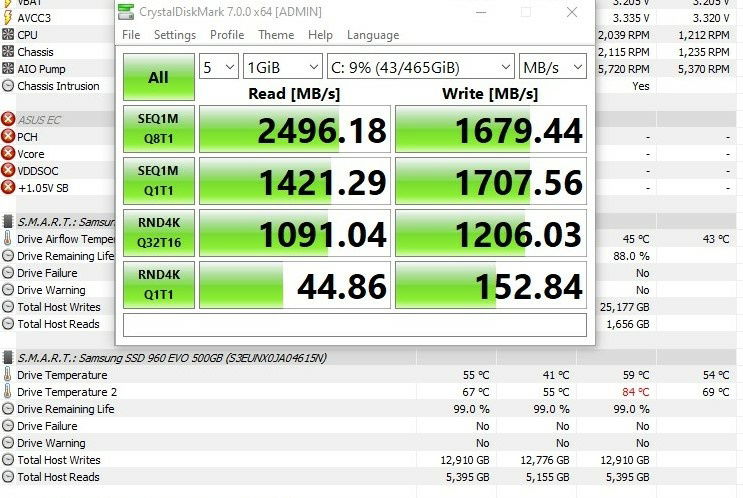The height and width of the screenshot is (498, 743).
Task: Click the 960 EVO Total Host Writes icon
Action: (8, 460)
